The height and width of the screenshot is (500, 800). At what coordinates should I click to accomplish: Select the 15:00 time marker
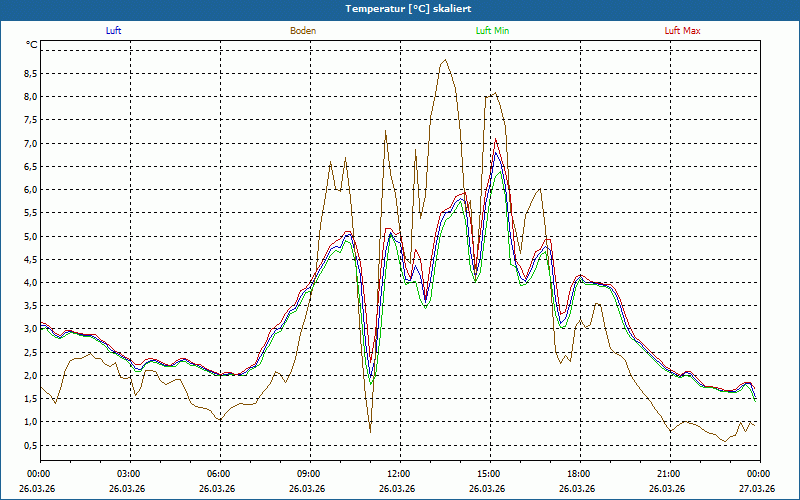point(489,474)
